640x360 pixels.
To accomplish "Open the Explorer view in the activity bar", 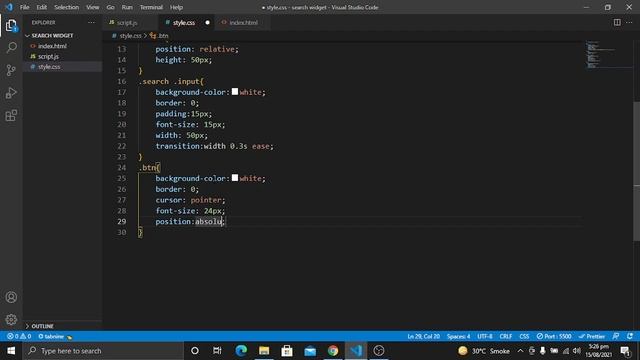I will (x=11, y=26).
